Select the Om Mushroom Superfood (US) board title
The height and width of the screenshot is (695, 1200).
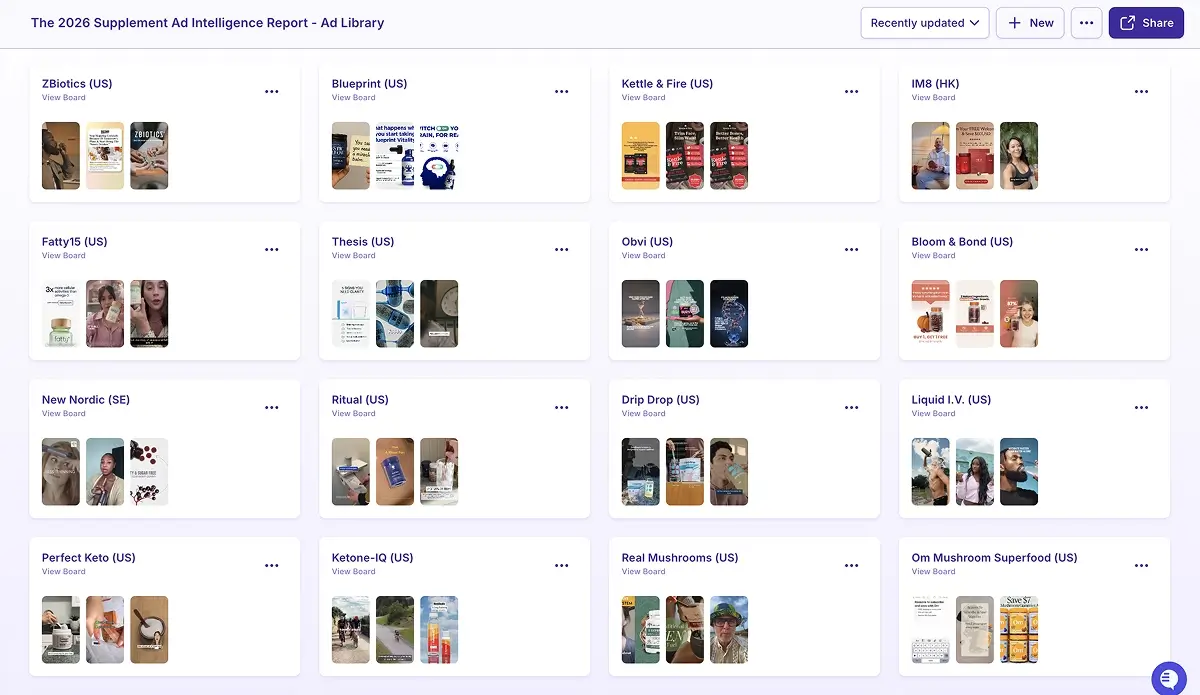click(x=995, y=558)
